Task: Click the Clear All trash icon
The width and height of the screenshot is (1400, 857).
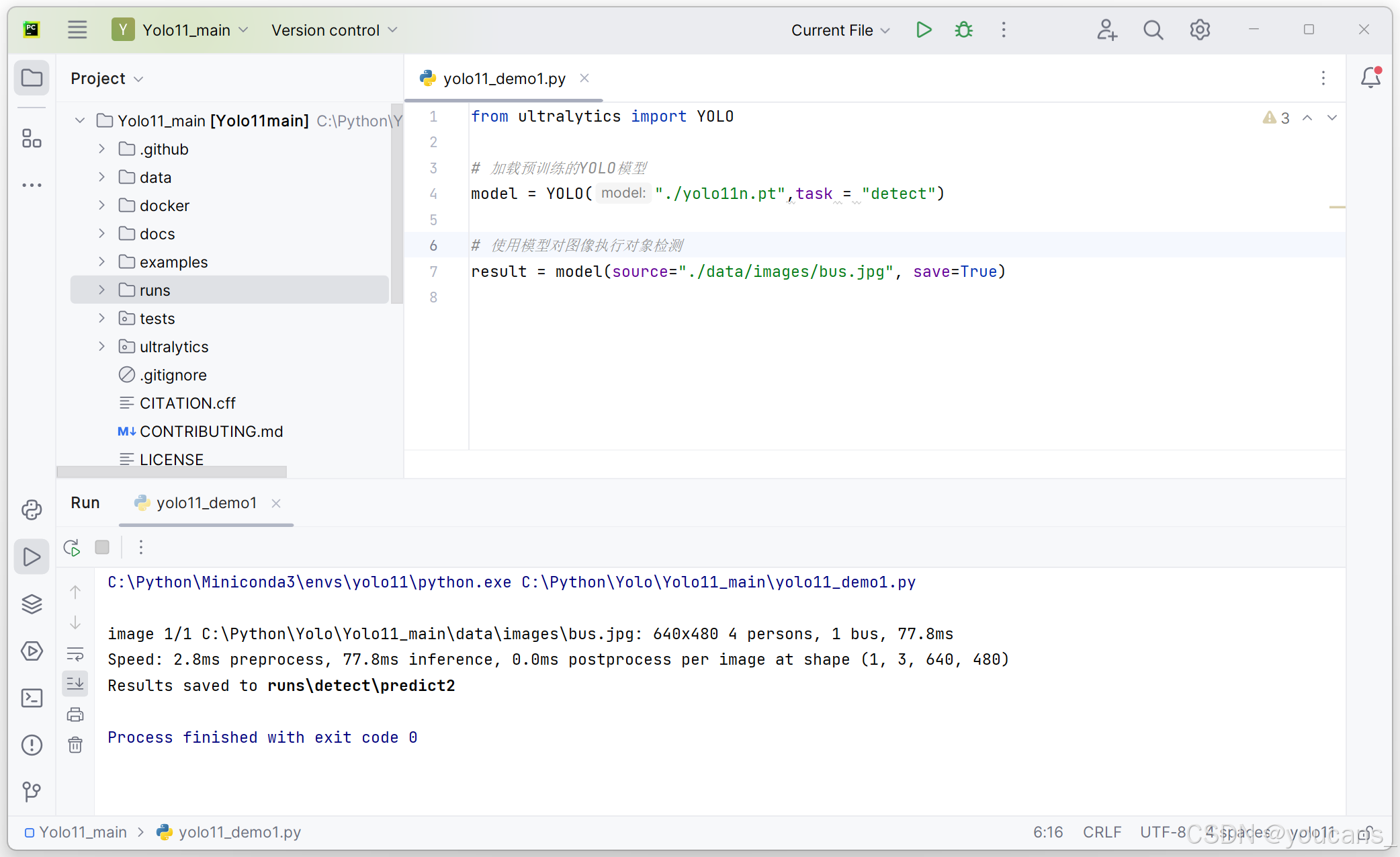Action: [x=75, y=745]
